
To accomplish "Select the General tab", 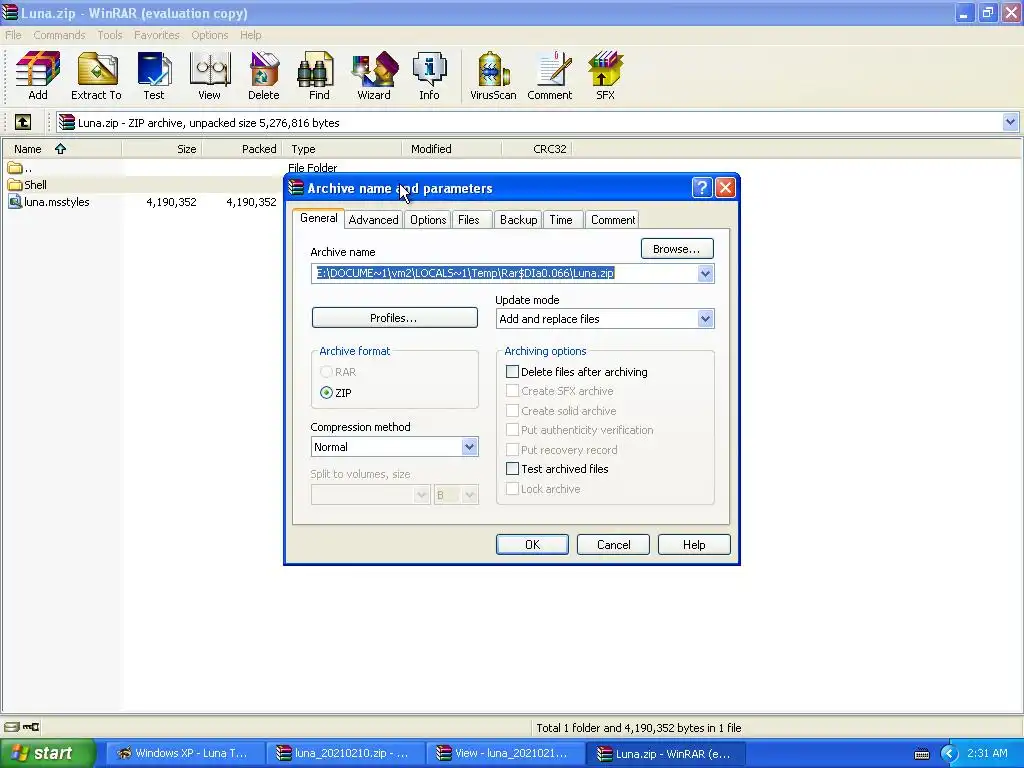I will (319, 218).
